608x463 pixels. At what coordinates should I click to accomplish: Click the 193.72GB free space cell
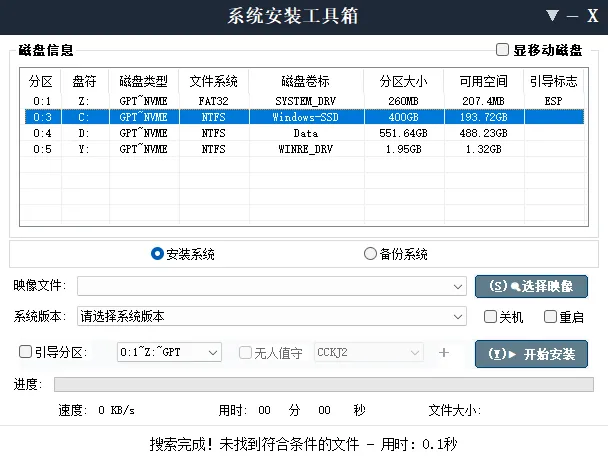click(x=484, y=117)
